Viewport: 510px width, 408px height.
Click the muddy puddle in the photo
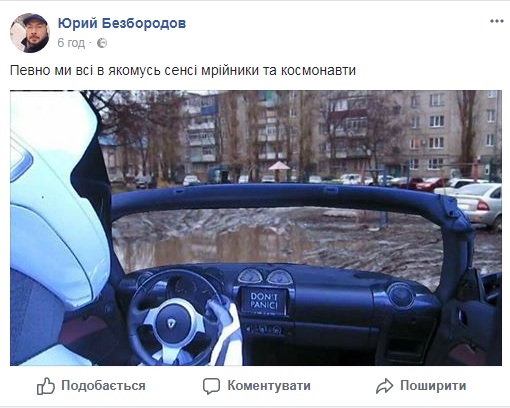point(213,243)
